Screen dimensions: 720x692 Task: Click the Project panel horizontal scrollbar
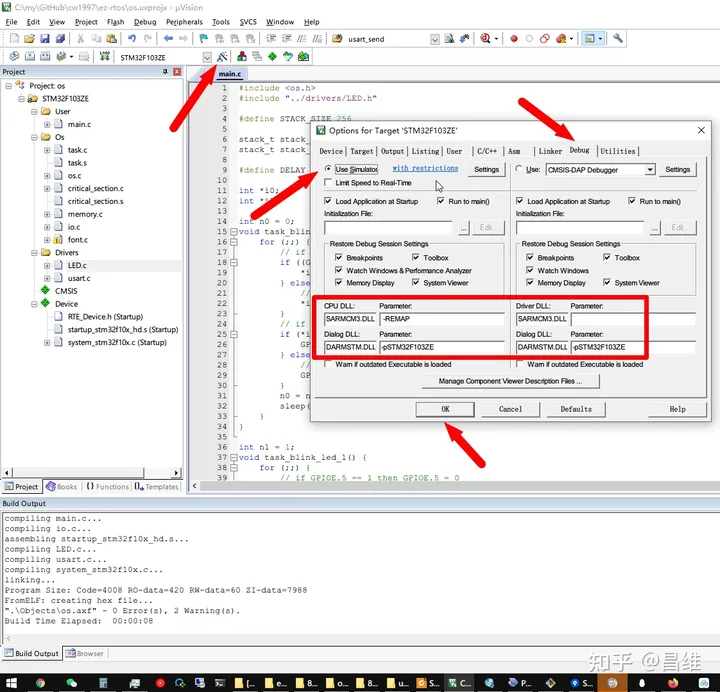coord(91,472)
